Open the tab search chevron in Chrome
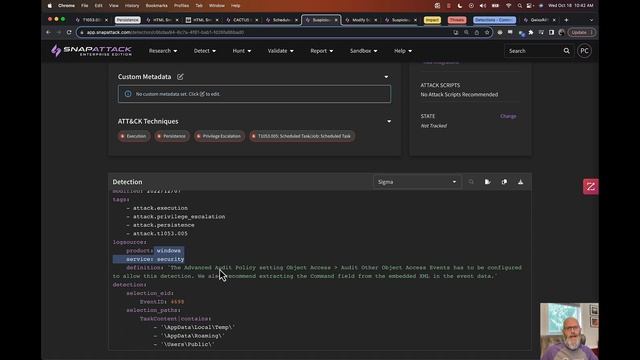The height and width of the screenshot is (360, 640). (x=591, y=20)
